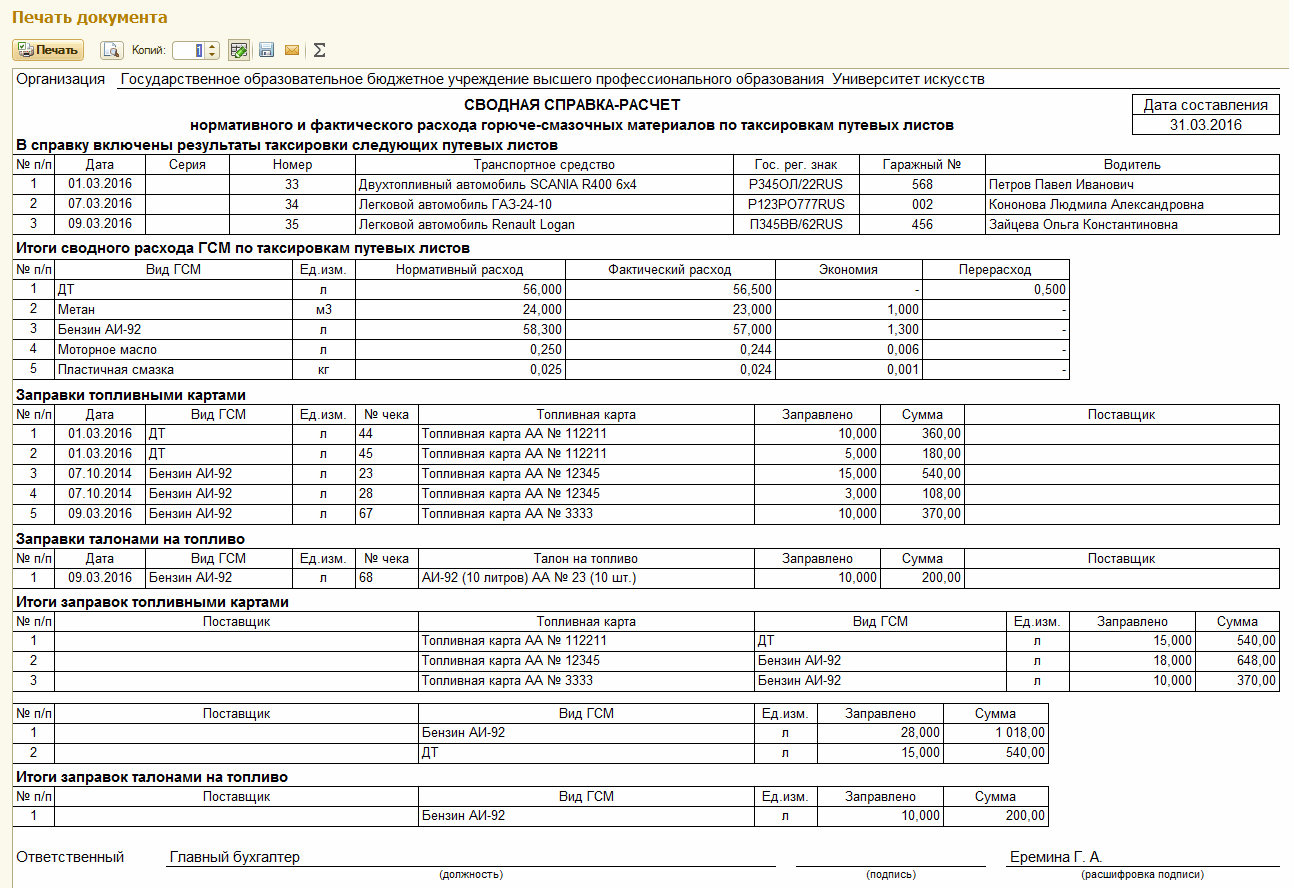The width and height of the screenshot is (1294, 888).
Task: Click registration plate П345ВВ/62RUS
Action: point(797,225)
